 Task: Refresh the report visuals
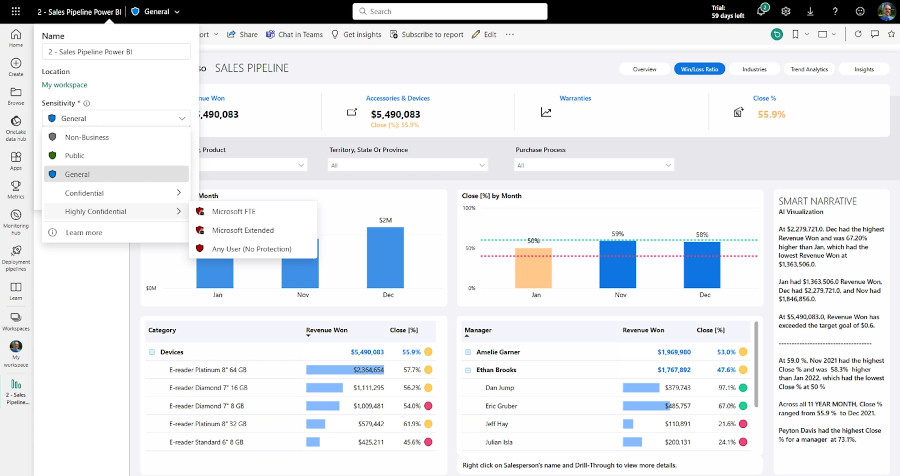[x=858, y=34]
